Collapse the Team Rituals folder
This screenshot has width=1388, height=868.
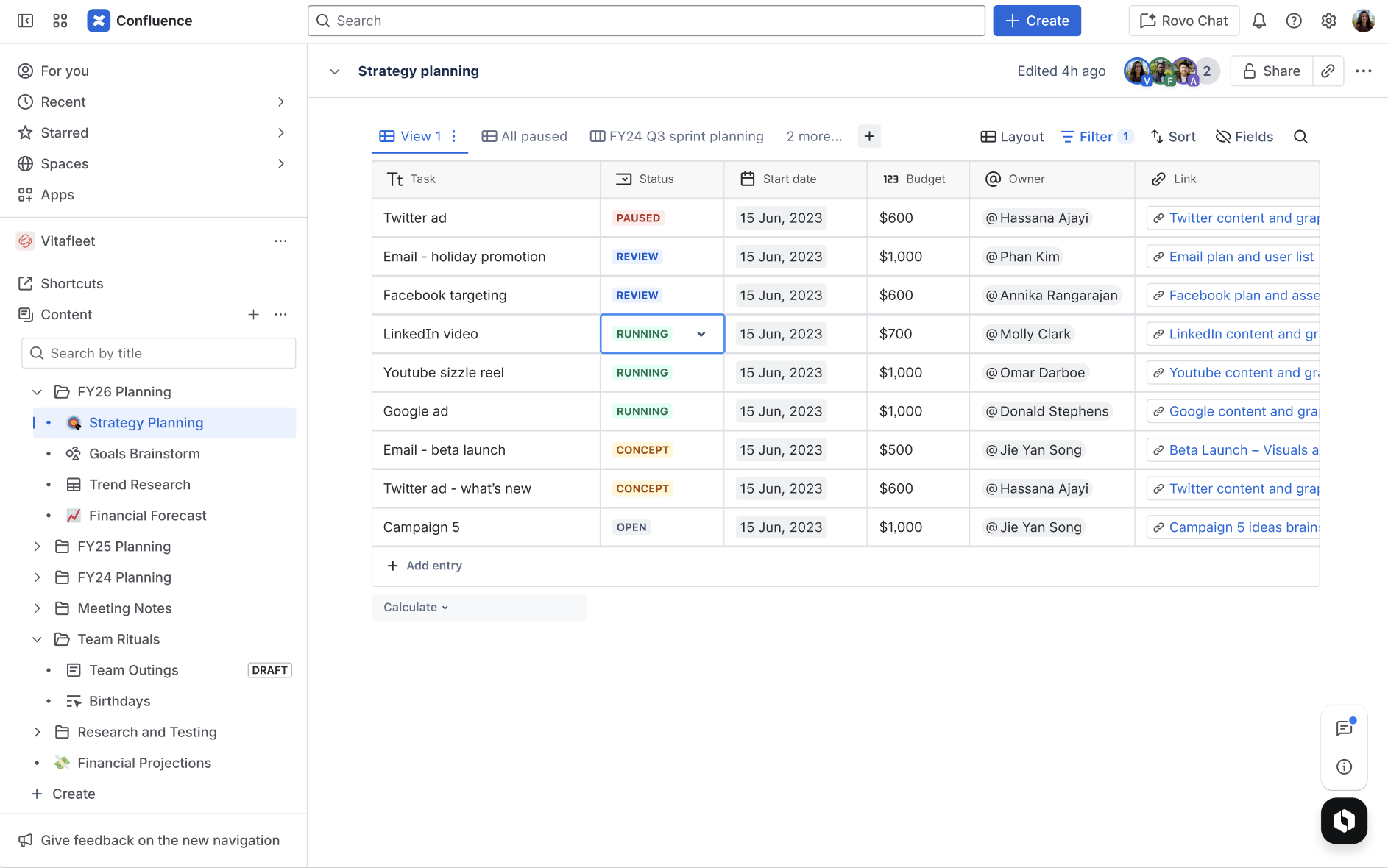click(38, 638)
